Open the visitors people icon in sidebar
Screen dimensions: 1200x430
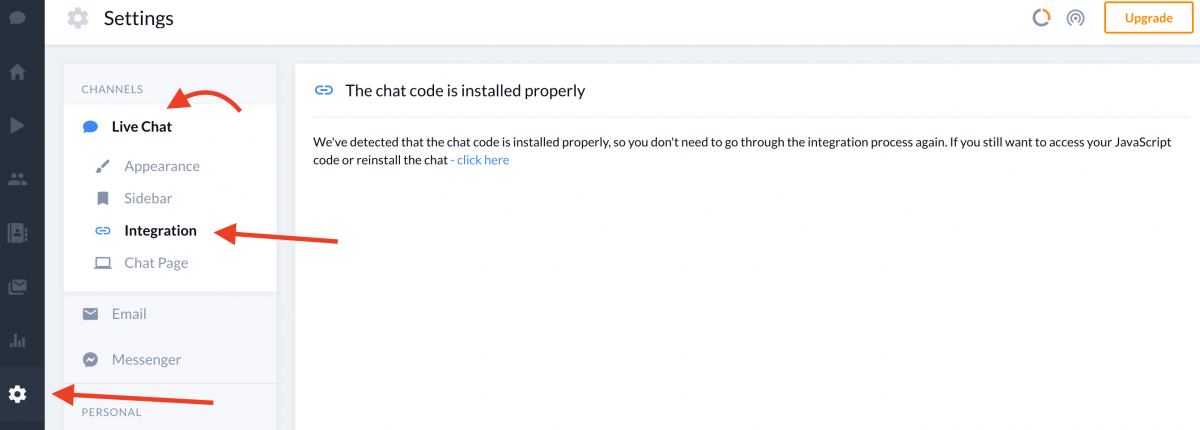coord(17,180)
